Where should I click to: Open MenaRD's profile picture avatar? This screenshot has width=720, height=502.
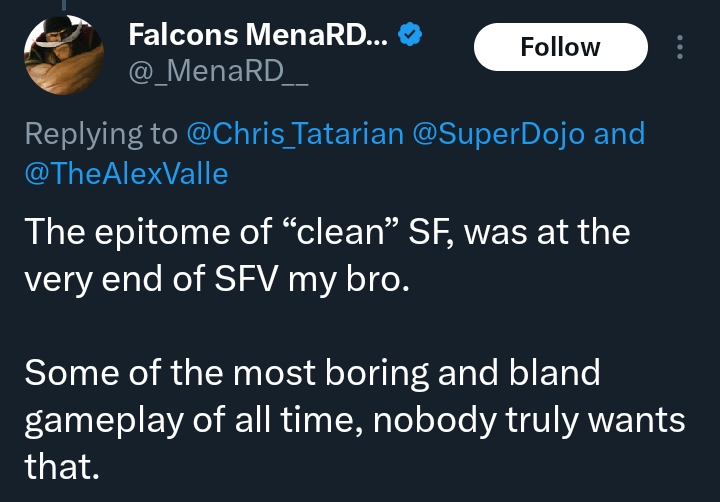64,55
